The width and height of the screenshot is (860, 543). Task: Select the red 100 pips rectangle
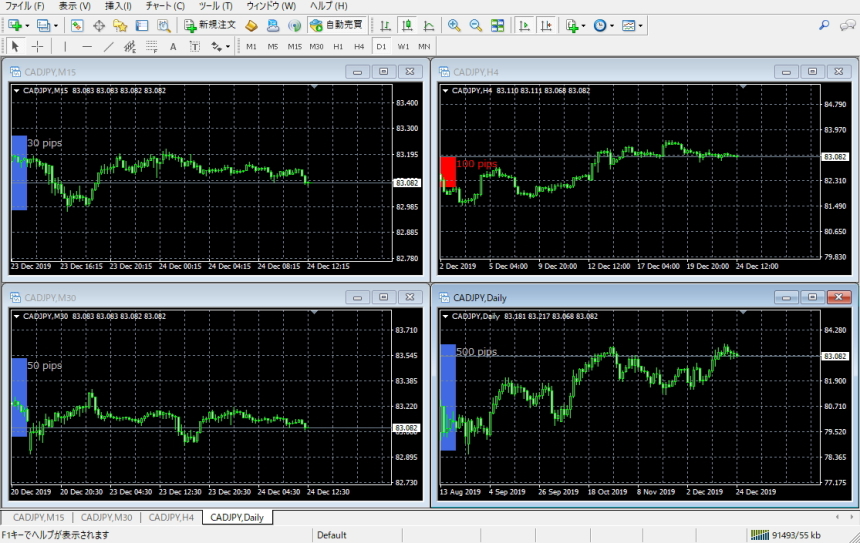449,172
